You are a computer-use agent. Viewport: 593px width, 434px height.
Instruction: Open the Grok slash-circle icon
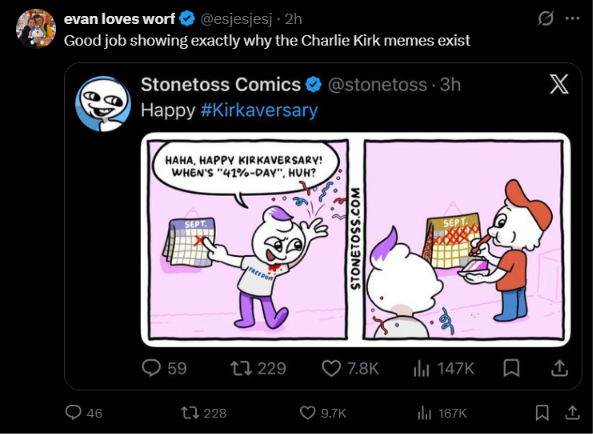546,19
